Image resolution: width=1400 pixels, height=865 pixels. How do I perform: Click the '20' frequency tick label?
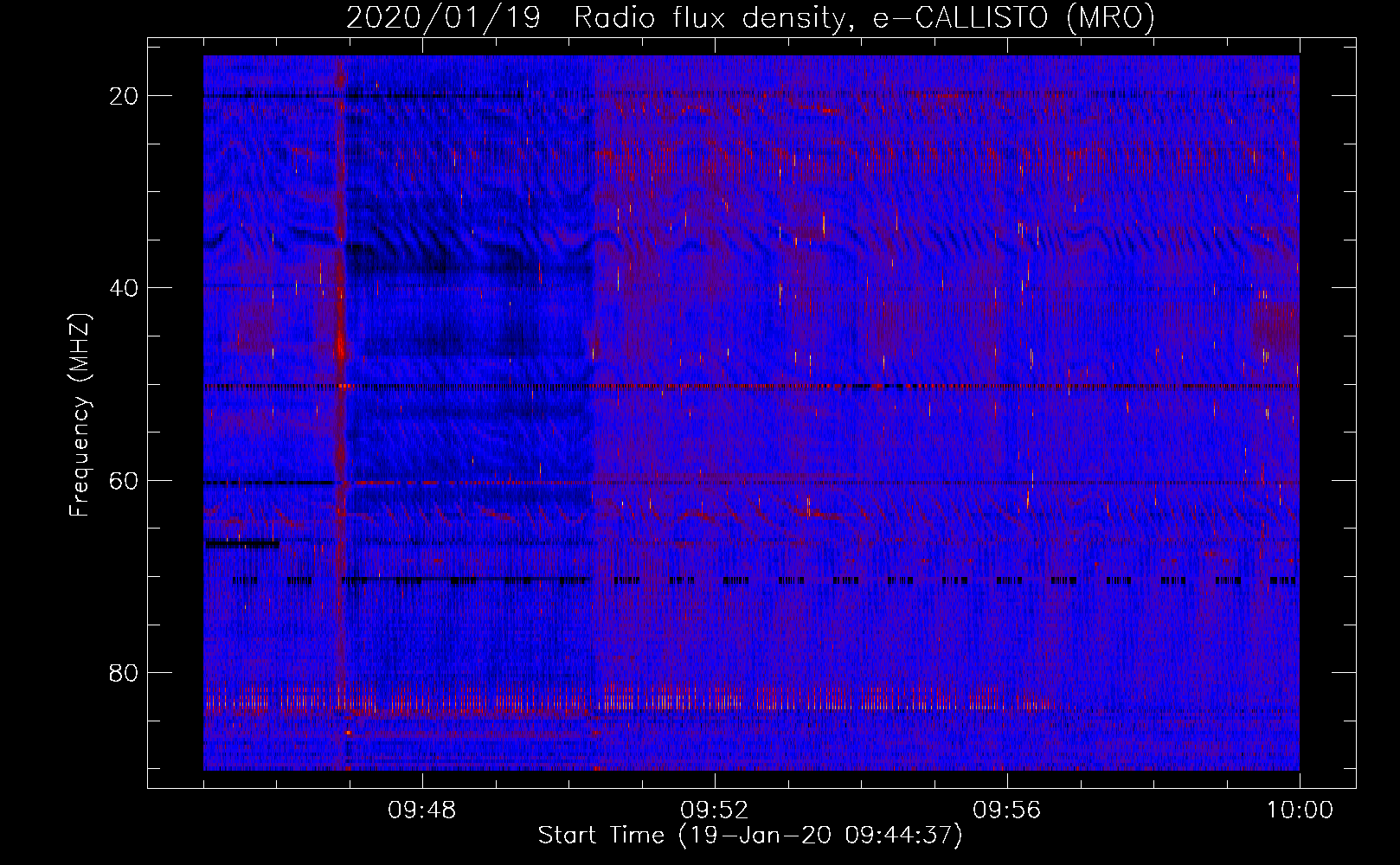click(x=125, y=96)
